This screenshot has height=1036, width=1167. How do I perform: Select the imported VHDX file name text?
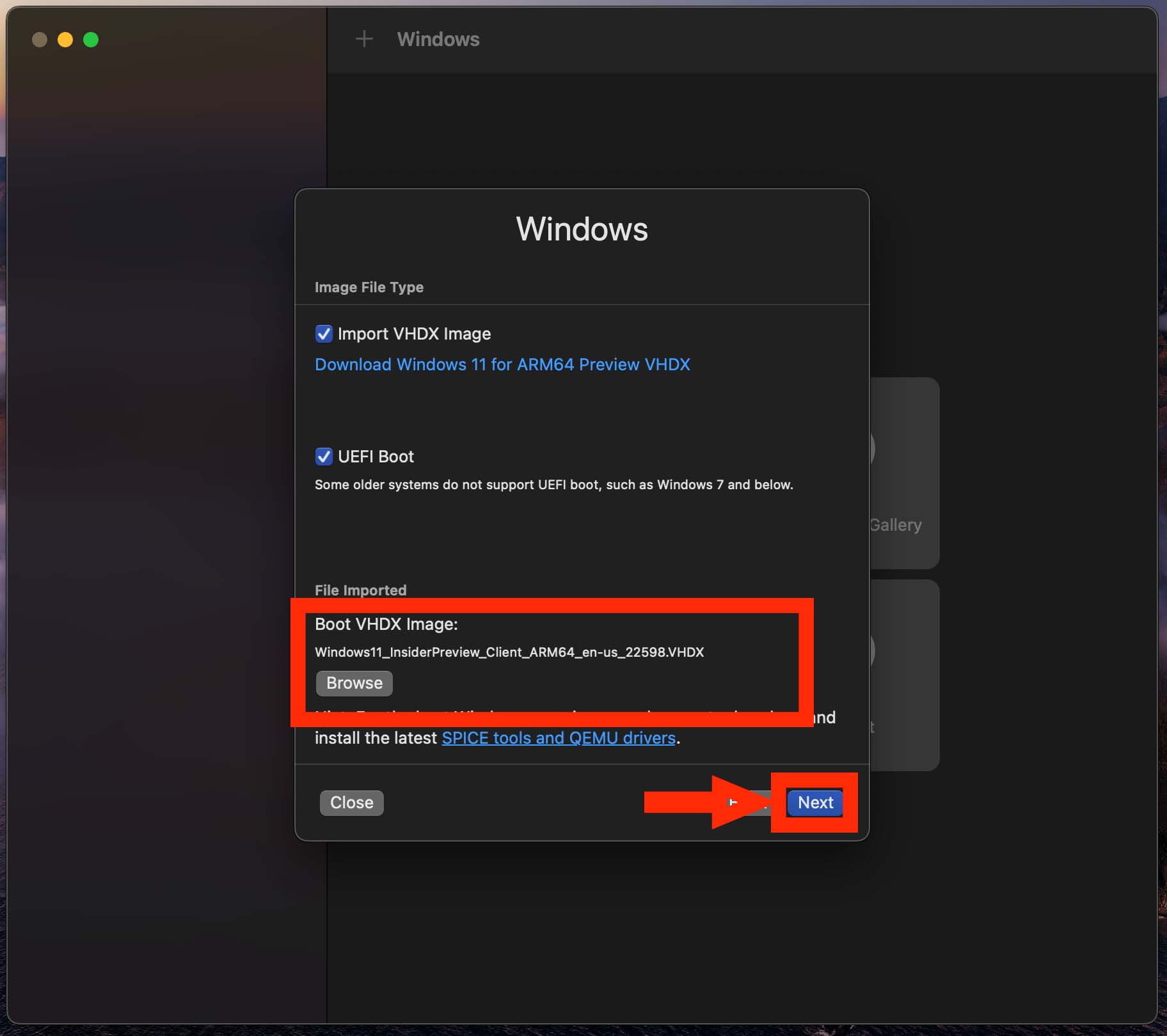tap(509, 652)
